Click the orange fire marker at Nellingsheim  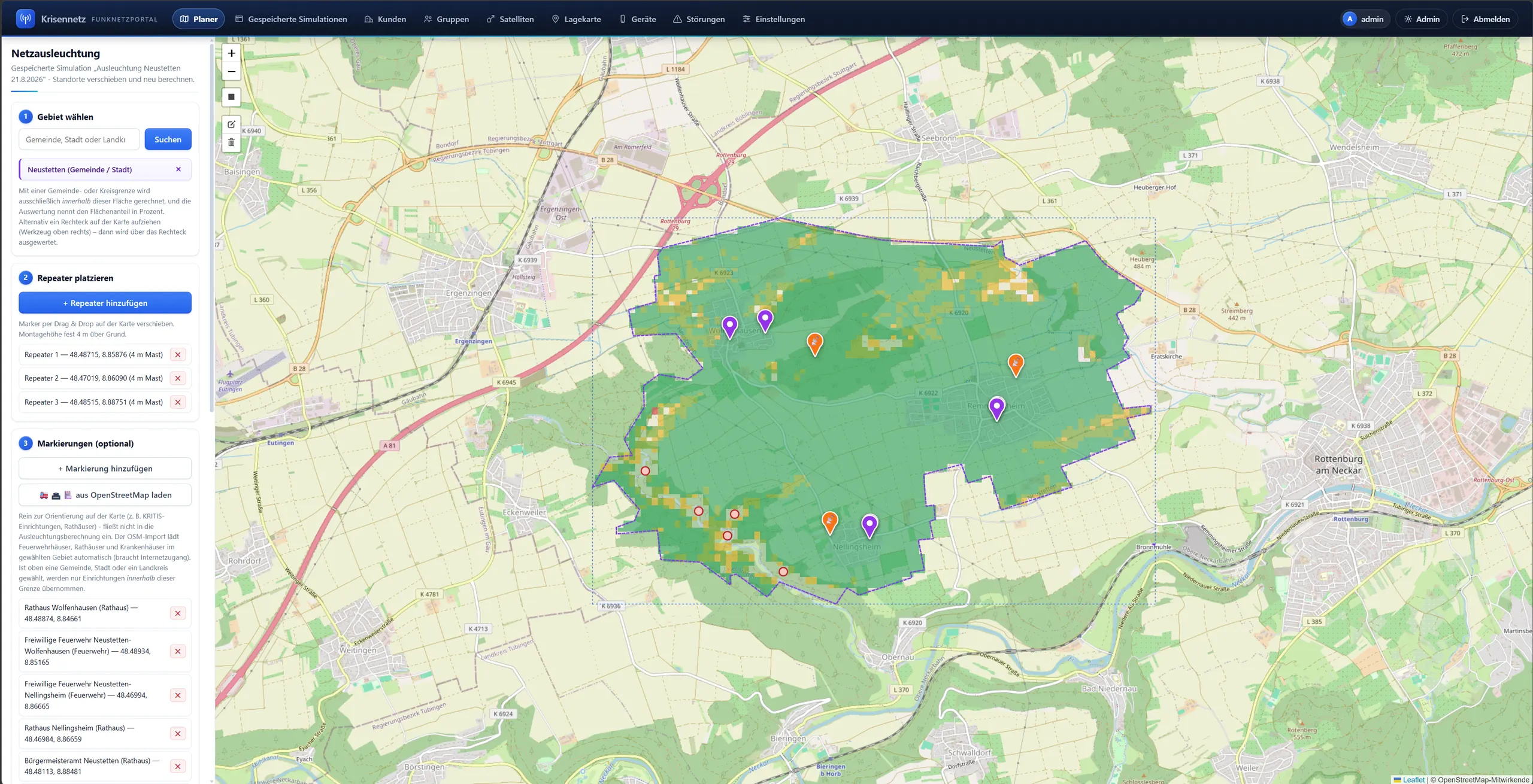click(x=829, y=522)
